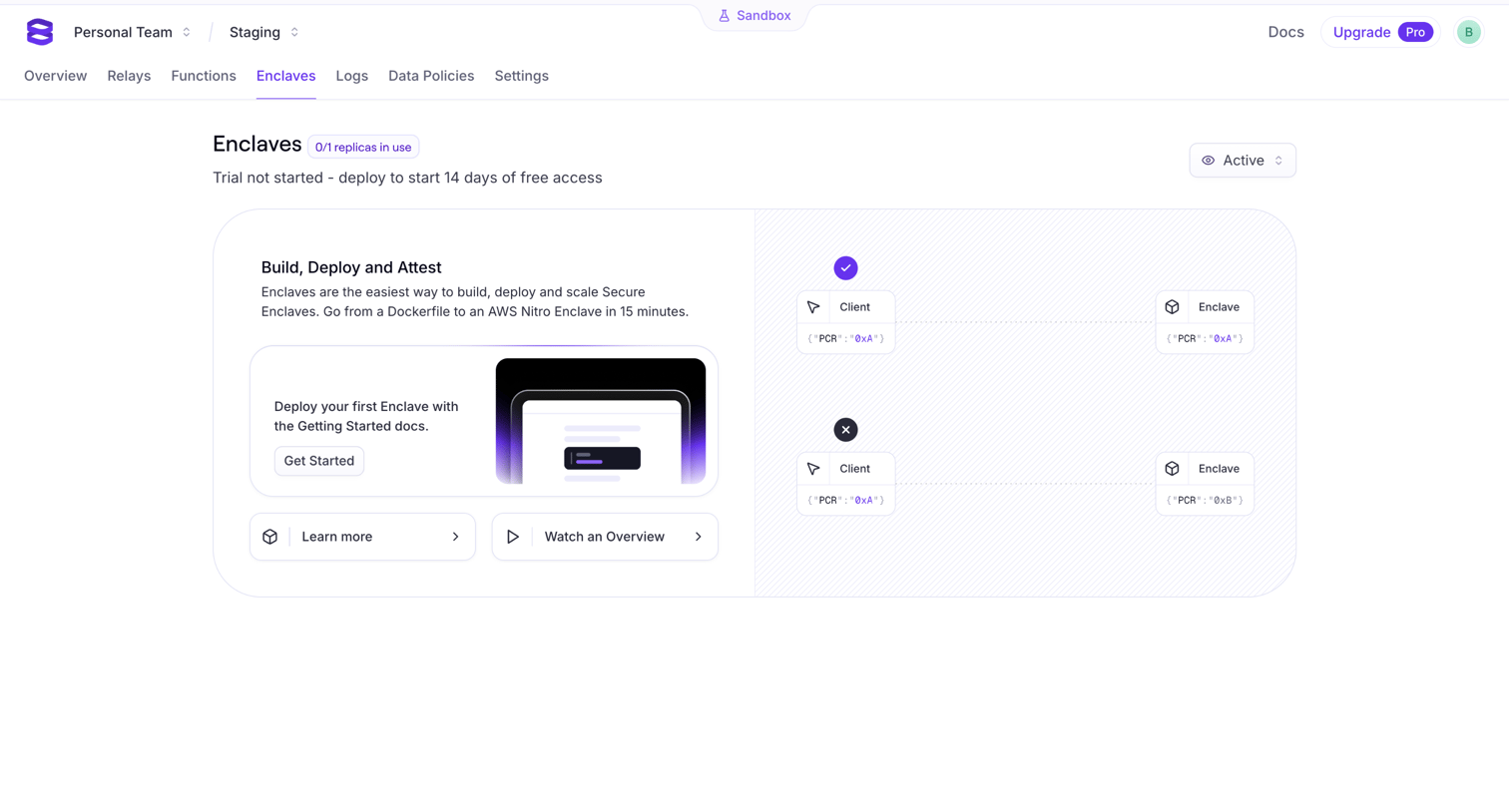1509x812 pixels.
Task: Click the purple app logo icon
Action: [x=40, y=32]
